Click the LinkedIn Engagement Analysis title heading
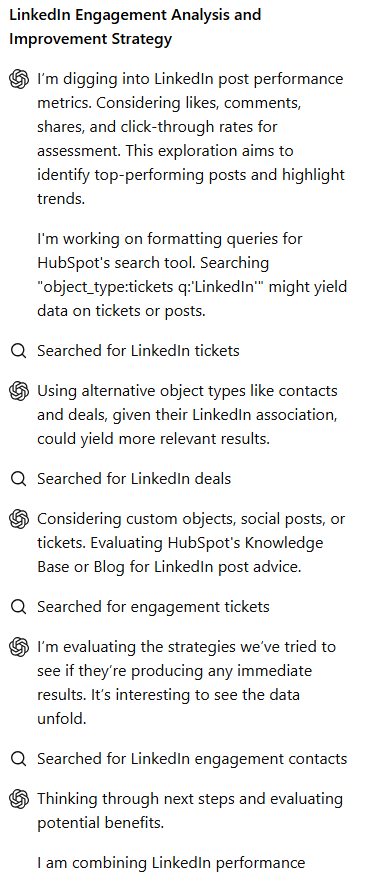 (x=135, y=27)
